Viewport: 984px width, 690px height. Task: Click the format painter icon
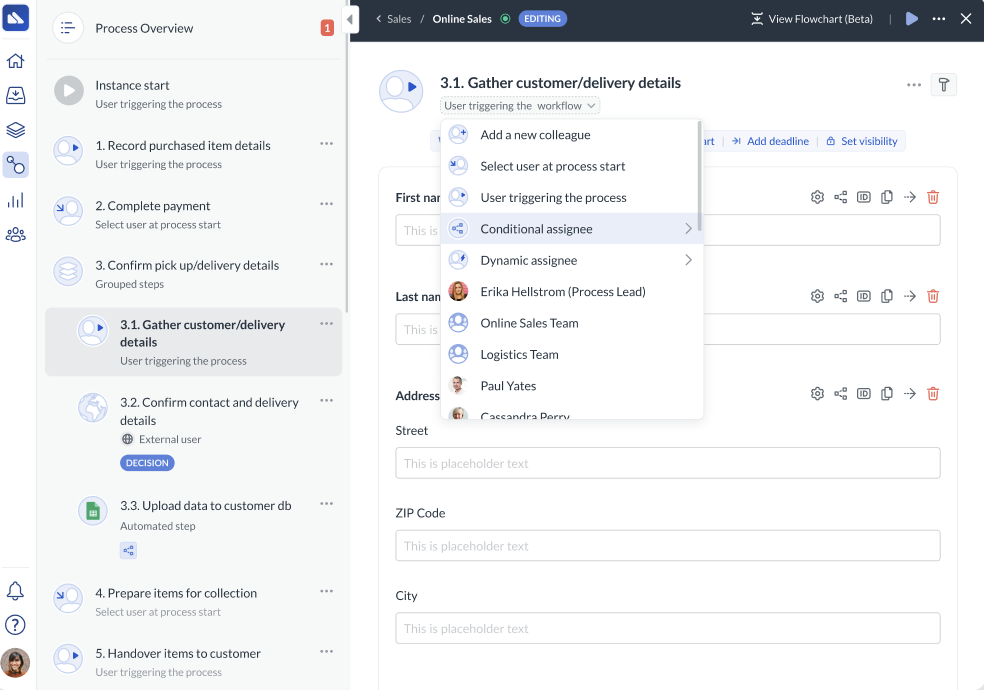[x=943, y=85]
